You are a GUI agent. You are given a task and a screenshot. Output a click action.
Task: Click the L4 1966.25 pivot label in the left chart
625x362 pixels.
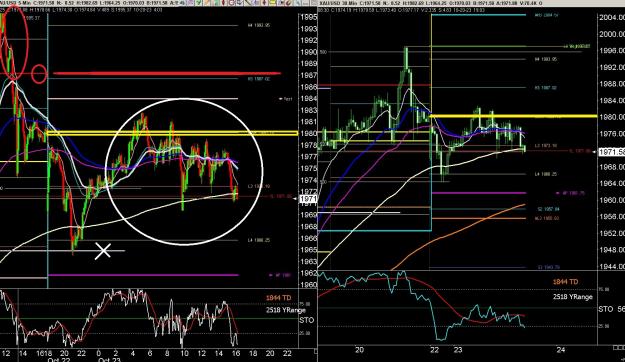coord(259,240)
